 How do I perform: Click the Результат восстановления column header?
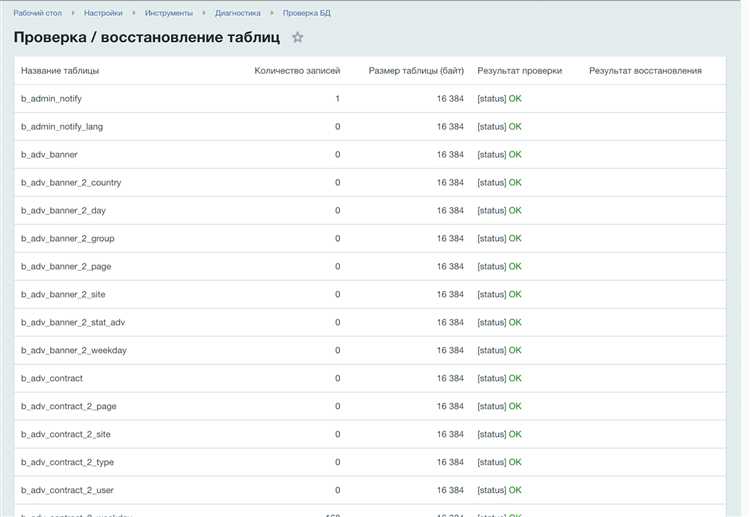(645, 71)
